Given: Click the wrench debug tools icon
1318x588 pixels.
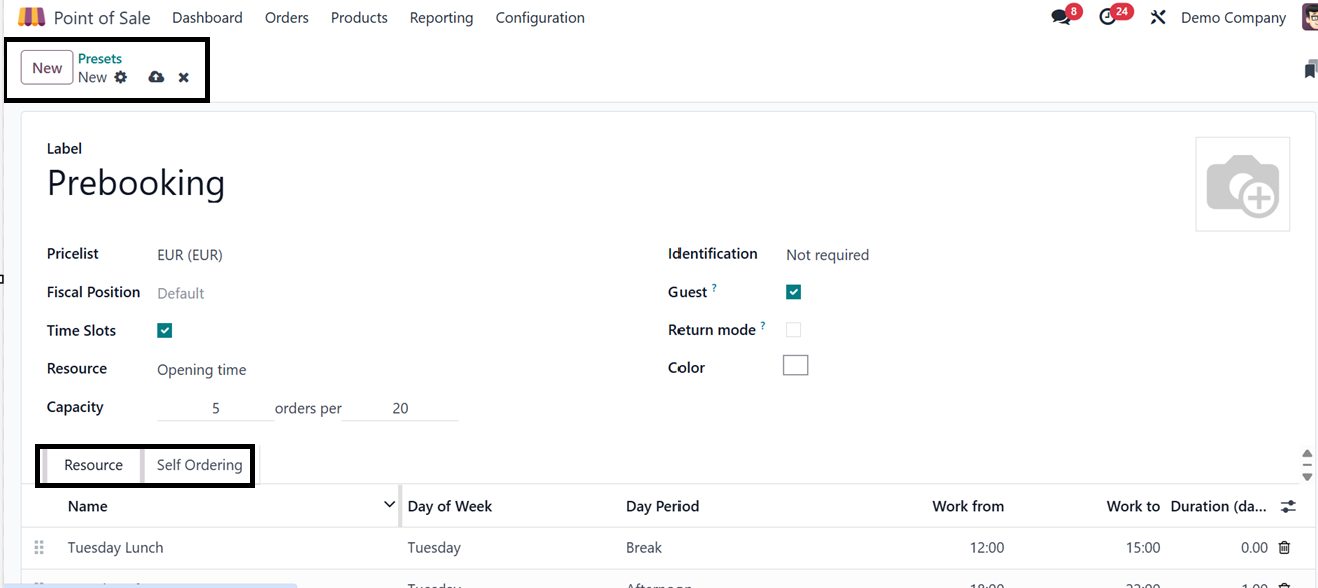Looking at the screenshot, I should [x=1158, y=18].
